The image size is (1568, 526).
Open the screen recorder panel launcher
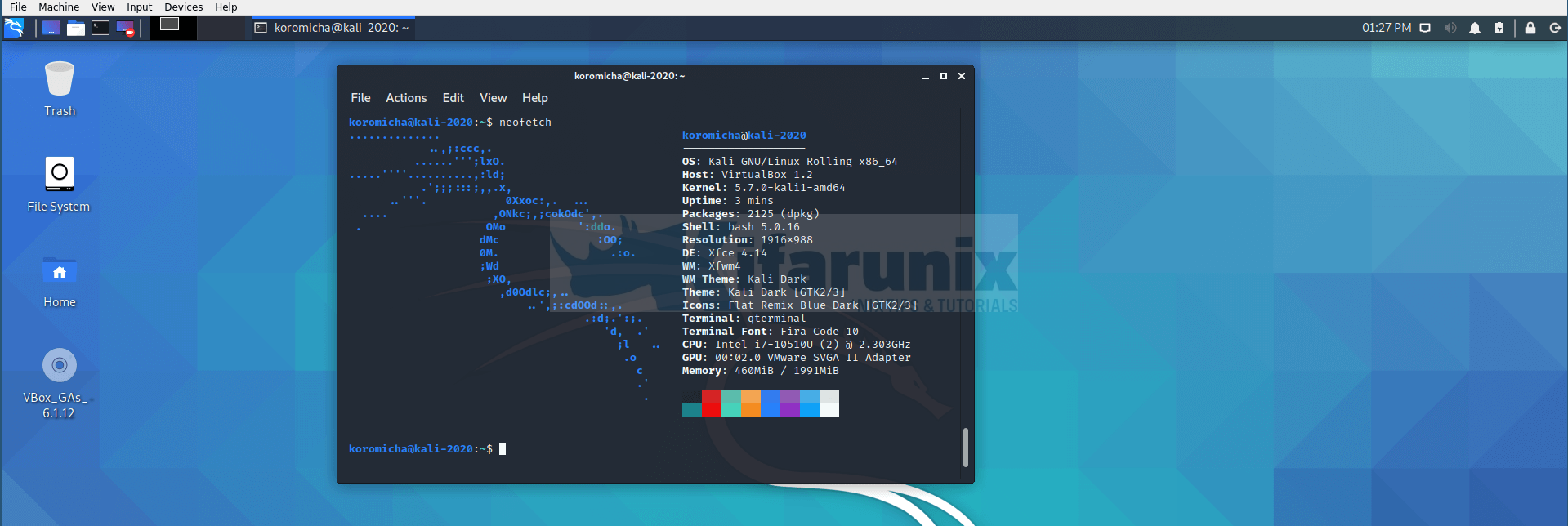pyautogui.click(x=125, y=28)
